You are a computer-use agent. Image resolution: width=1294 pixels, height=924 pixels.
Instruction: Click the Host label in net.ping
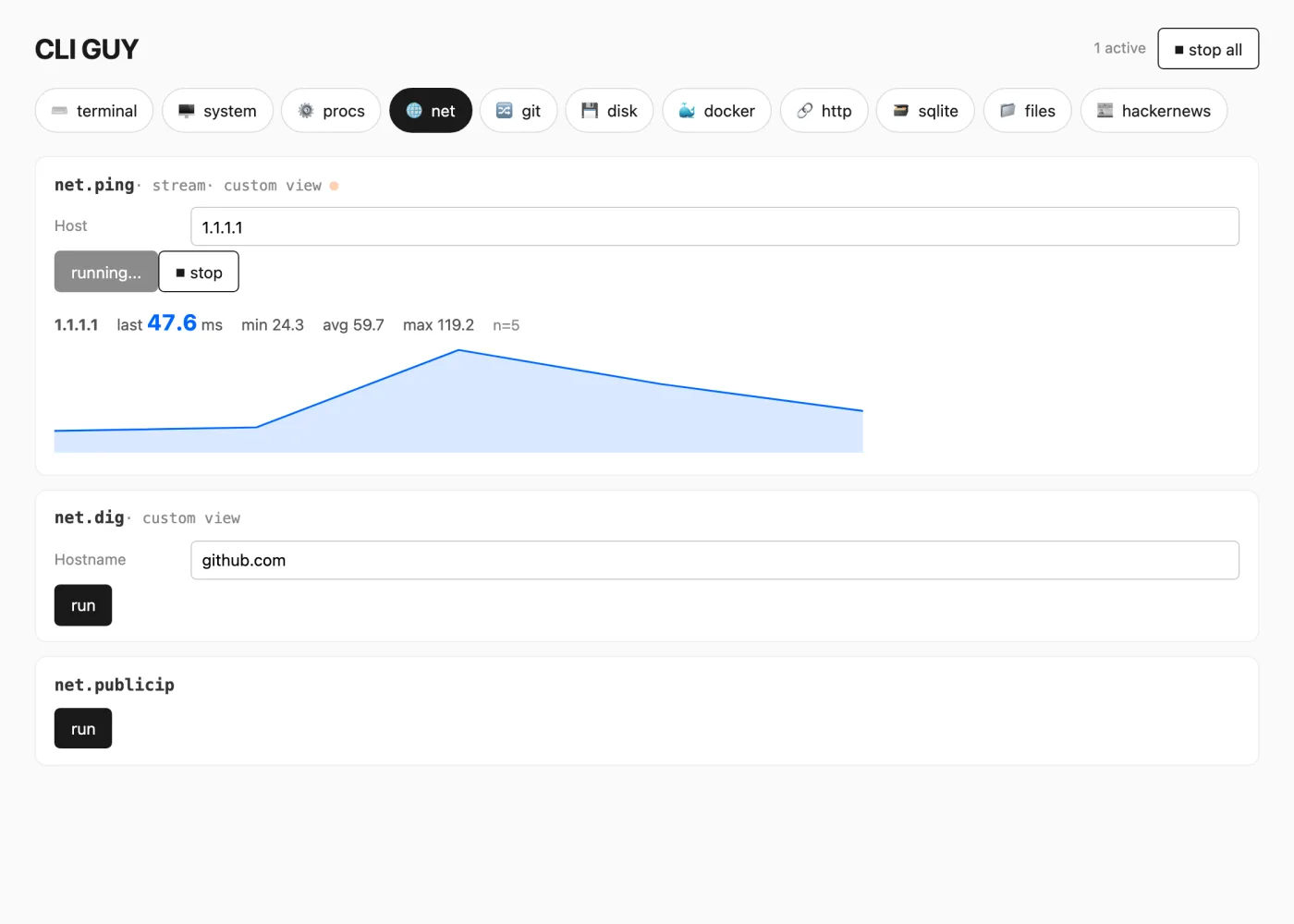tap(70, 225)
